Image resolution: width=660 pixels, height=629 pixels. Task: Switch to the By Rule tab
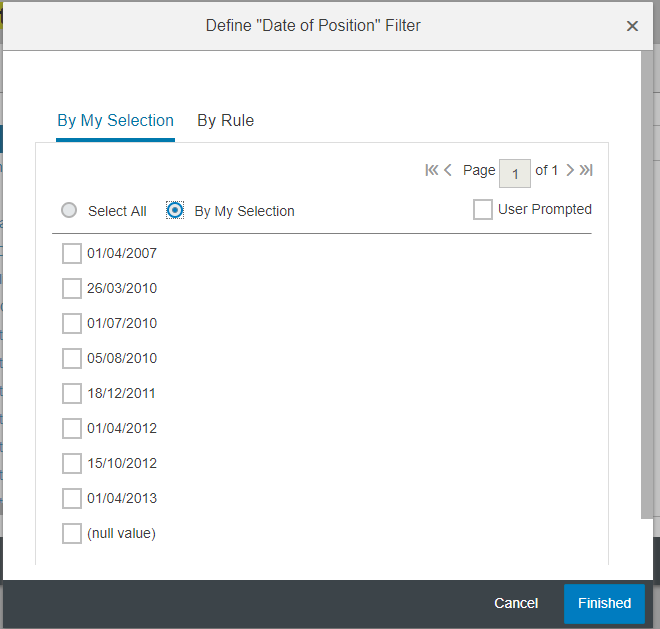[x=226, y=121]
